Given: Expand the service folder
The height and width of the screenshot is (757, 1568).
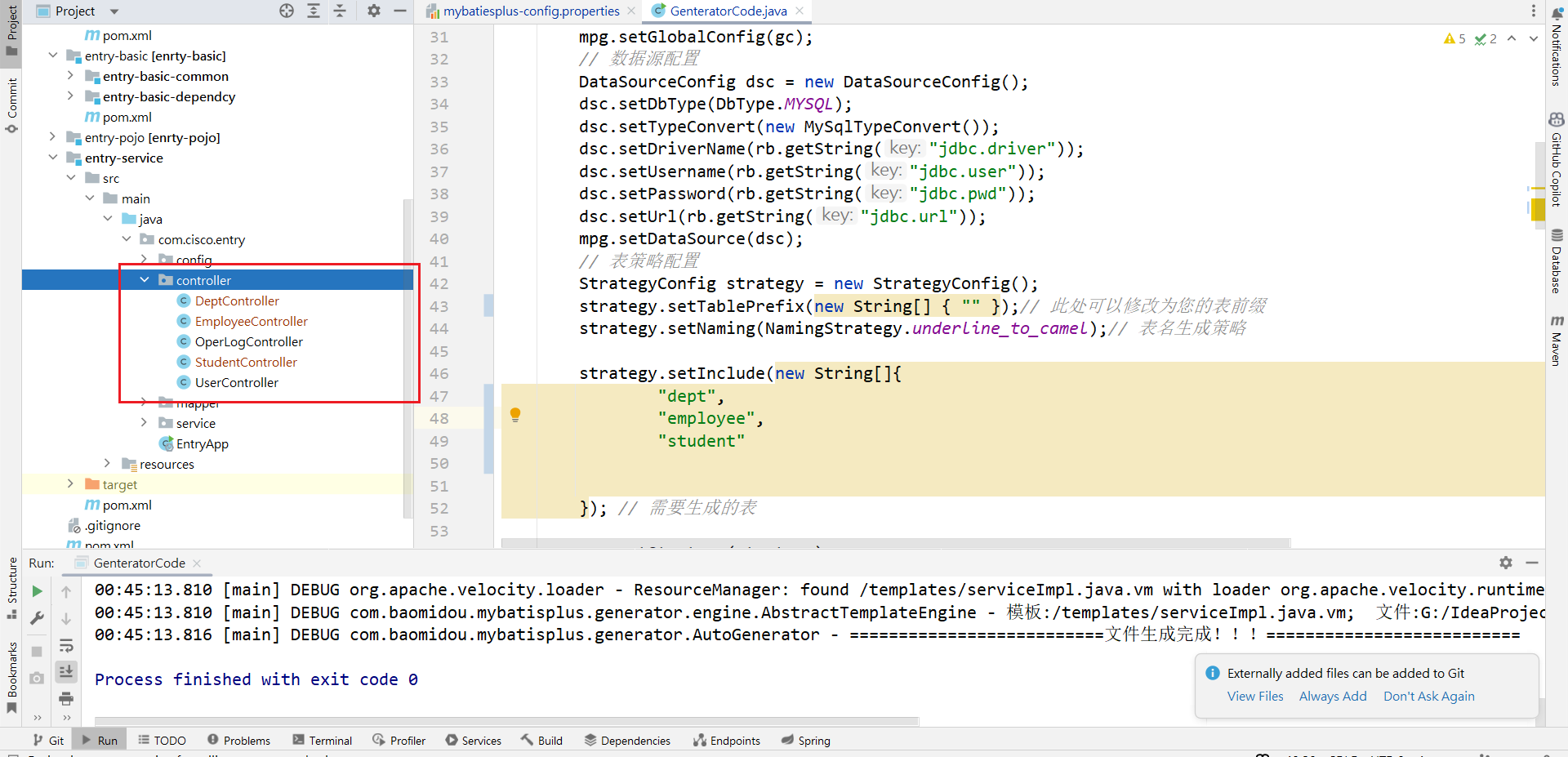Looking at the screenshot, I should click(x=145, y=423).
